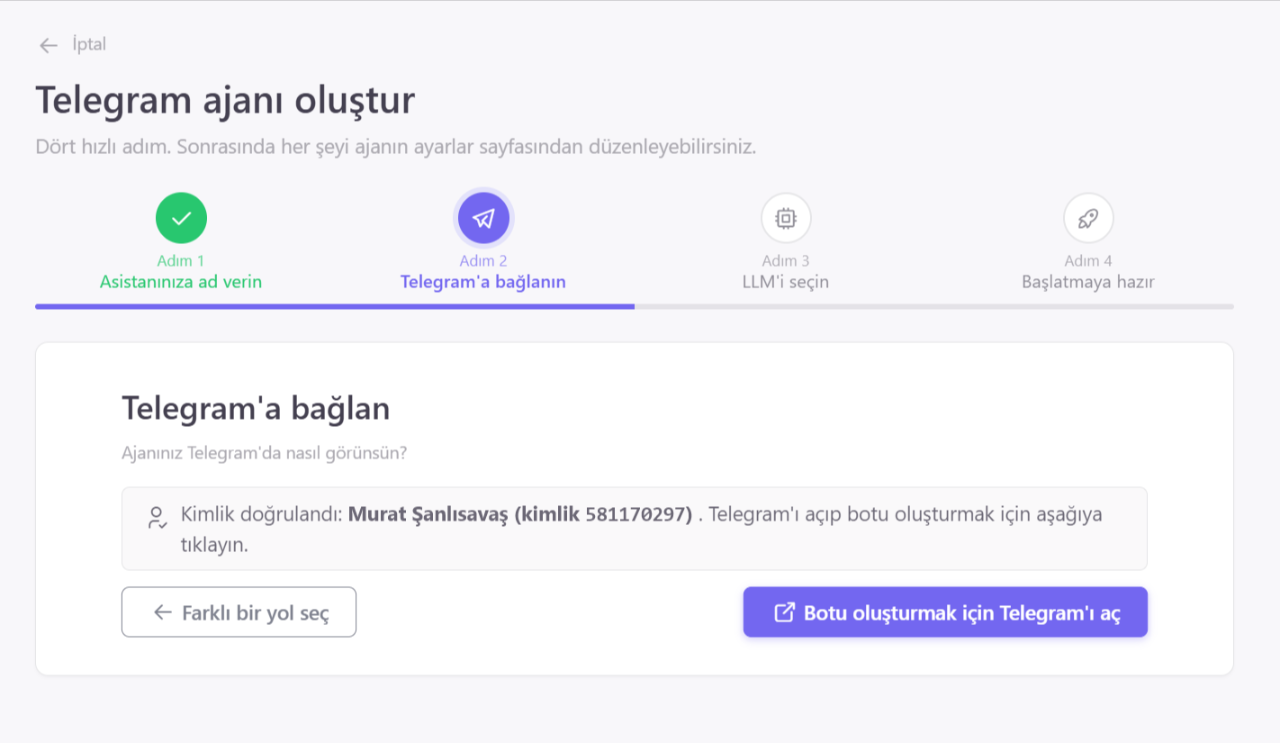Open the 'LLM'i seçin' step
Viewport: 1280px width, 743px height.
pos(786,282)
